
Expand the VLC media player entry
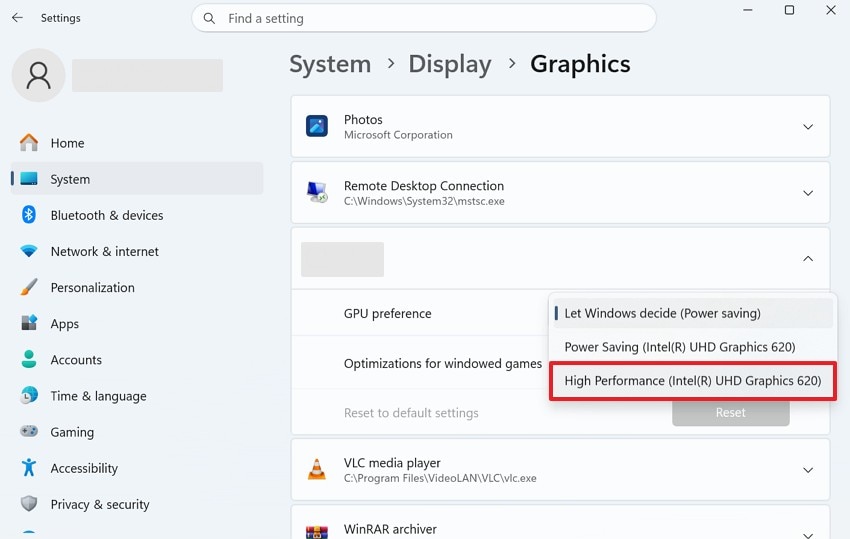(x=808, y=470)
